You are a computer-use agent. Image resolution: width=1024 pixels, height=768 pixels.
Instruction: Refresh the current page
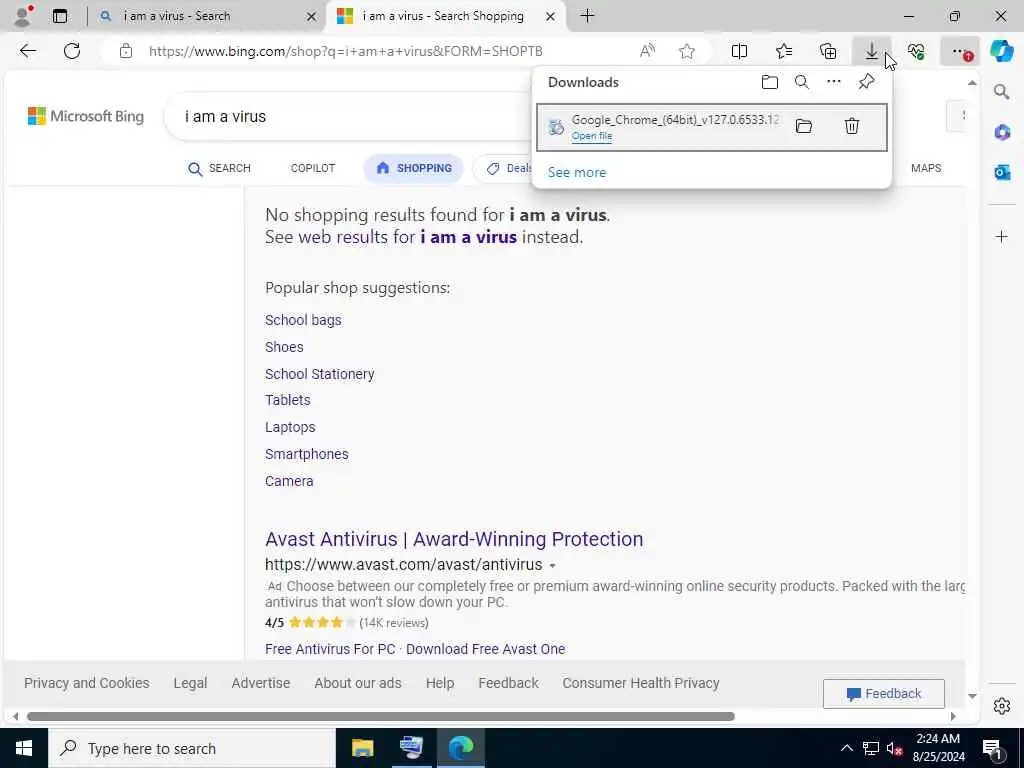click(x=72, y=51)
